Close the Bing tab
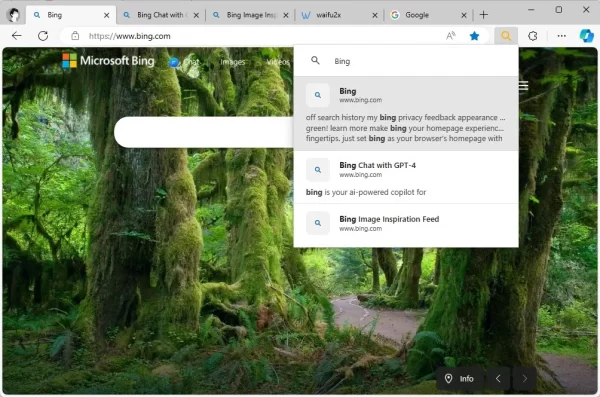The width and height of the screenshot is (600, 397). [x=107, y=15]
